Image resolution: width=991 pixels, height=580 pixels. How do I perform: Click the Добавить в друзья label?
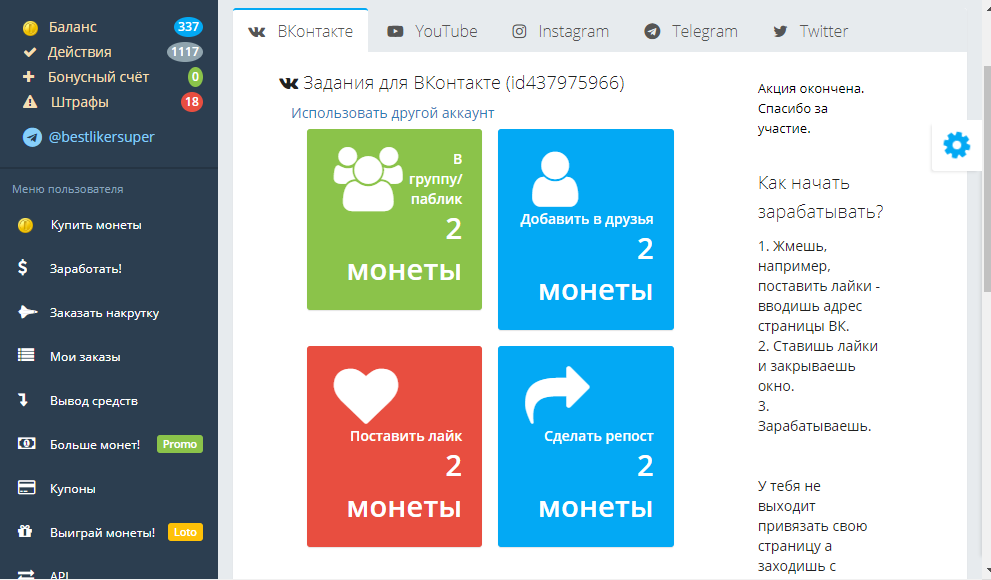click(587, 219)
